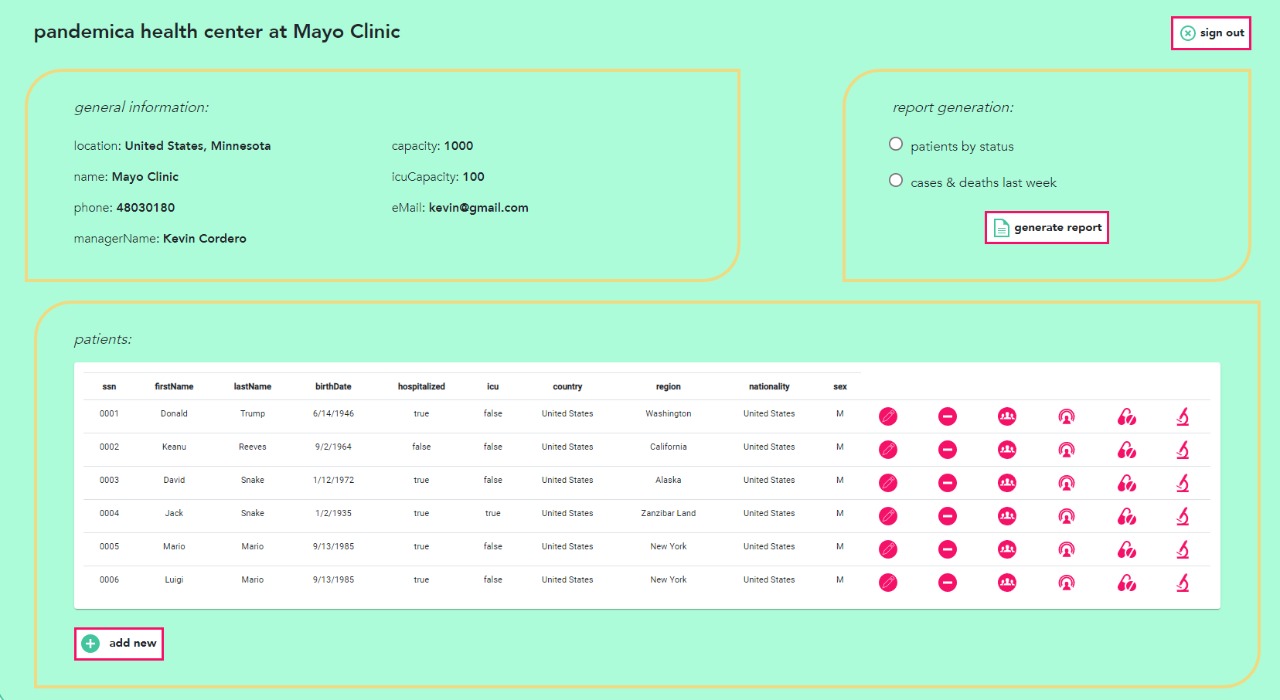Image resolution: width=1280 pixels, height=700 pixels.
Task: Open contacts group icon for David Snake
Action: [1007, 483]
